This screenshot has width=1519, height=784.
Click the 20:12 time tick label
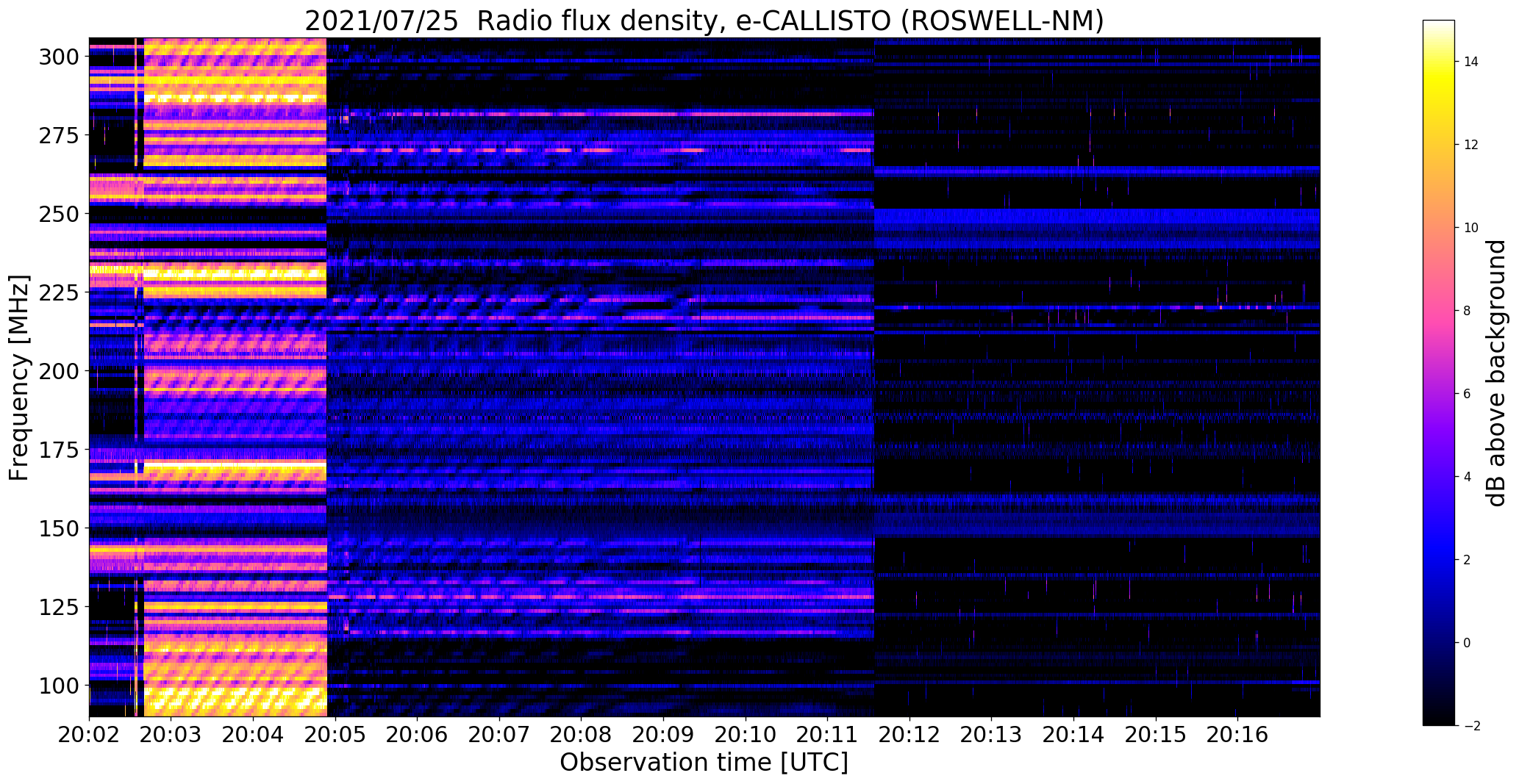pos(909,733)
